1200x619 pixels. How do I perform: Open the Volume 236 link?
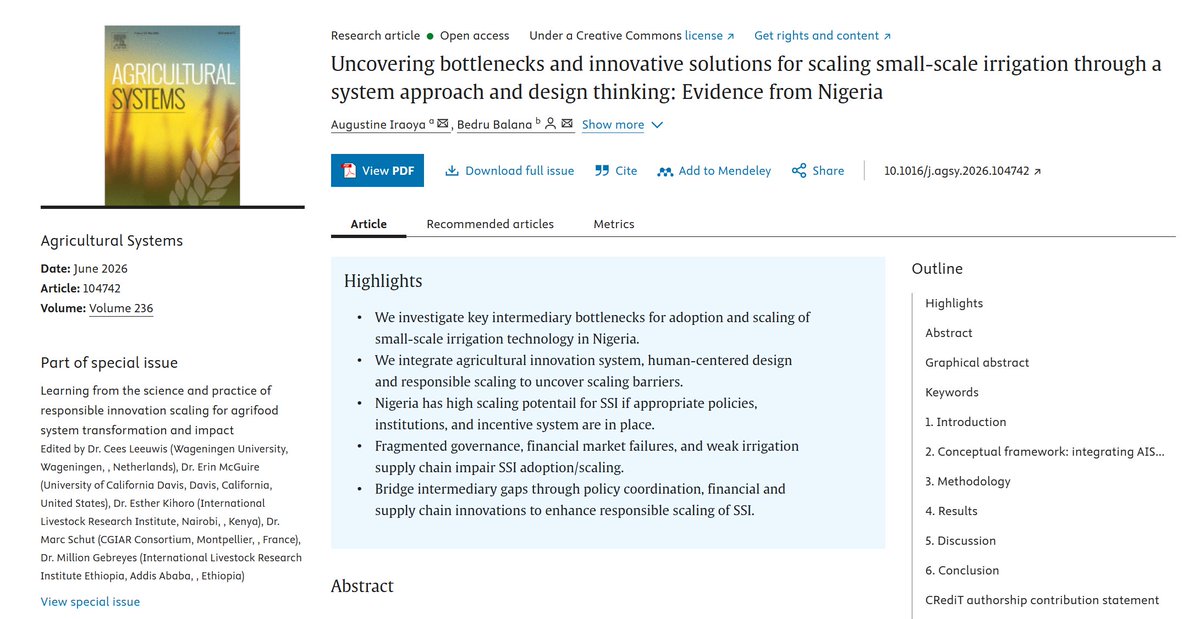point(121,309)
